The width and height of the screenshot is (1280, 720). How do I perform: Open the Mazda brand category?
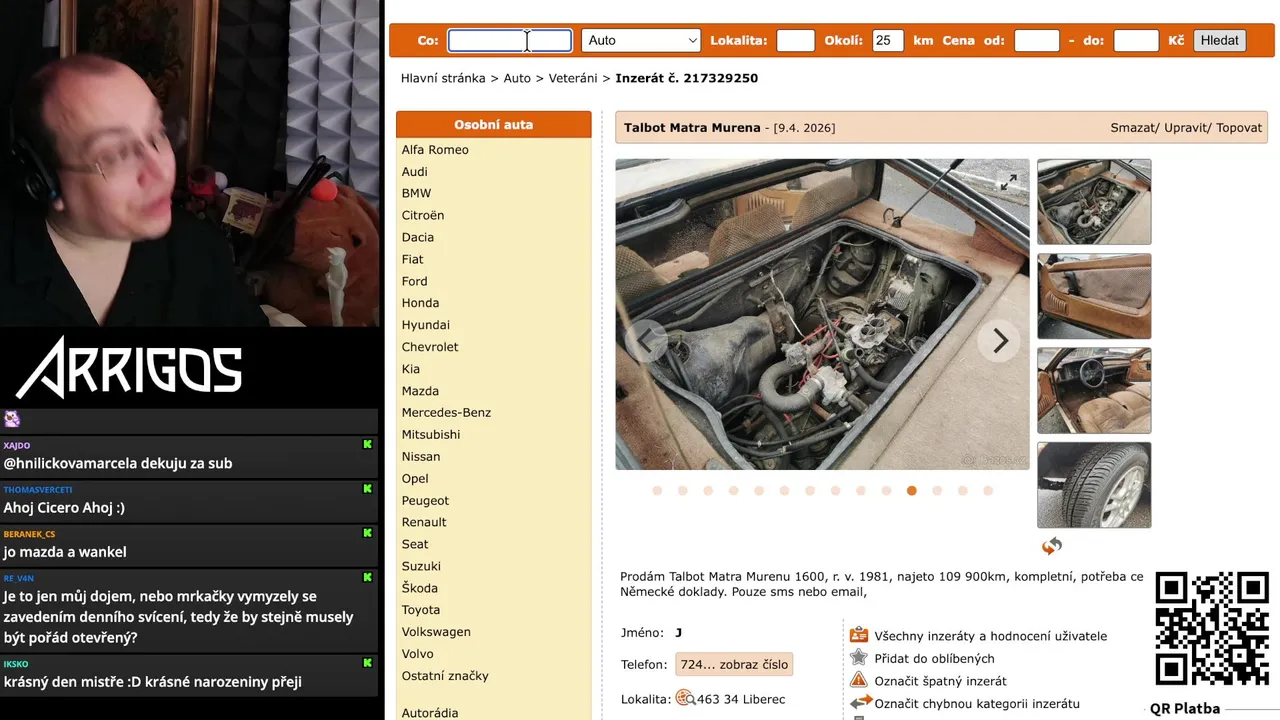point(420,391)
